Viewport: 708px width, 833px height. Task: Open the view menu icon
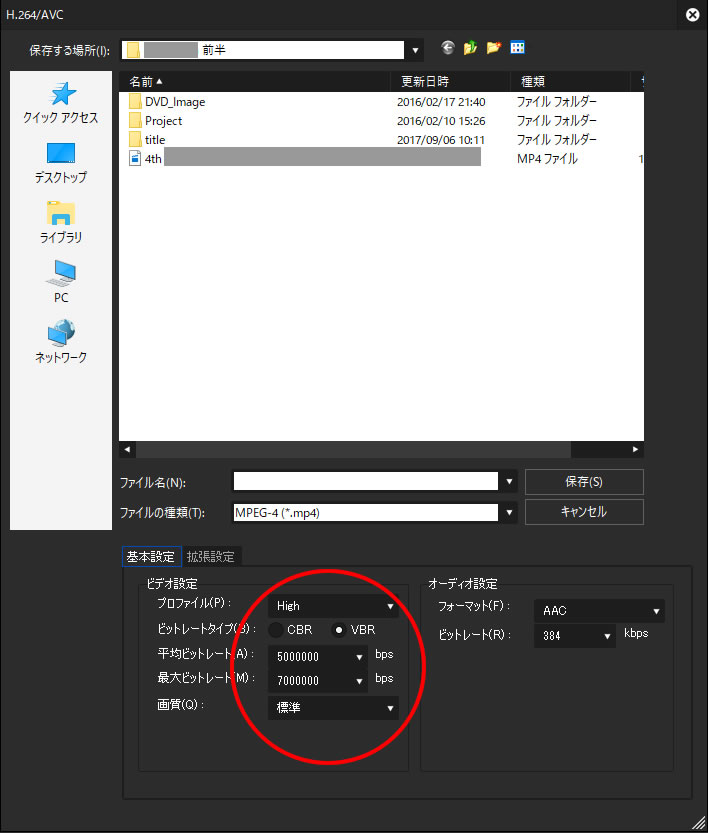[x=517, y=48]
